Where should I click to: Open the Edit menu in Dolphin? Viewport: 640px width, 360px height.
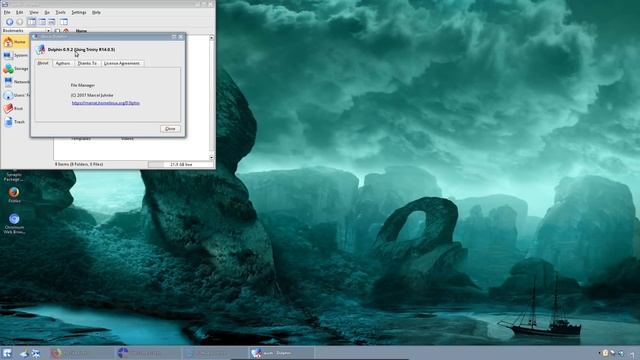tap(19, 12)
